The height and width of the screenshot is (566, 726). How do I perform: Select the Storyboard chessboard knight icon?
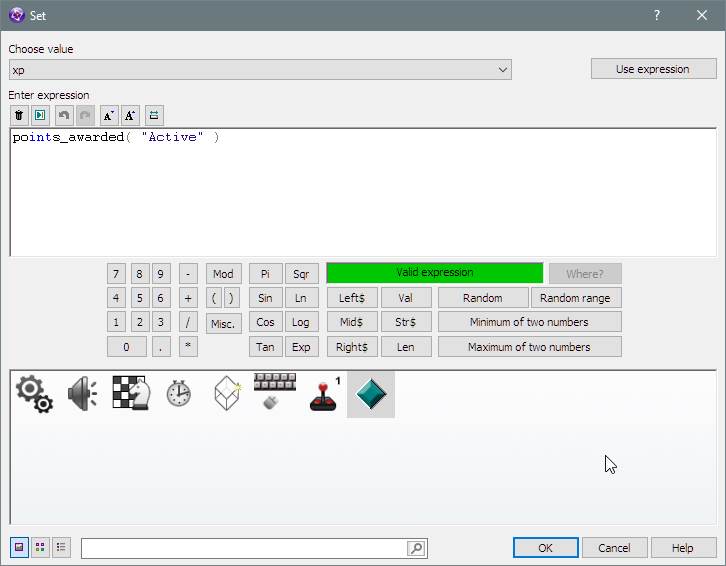point(131,393)
